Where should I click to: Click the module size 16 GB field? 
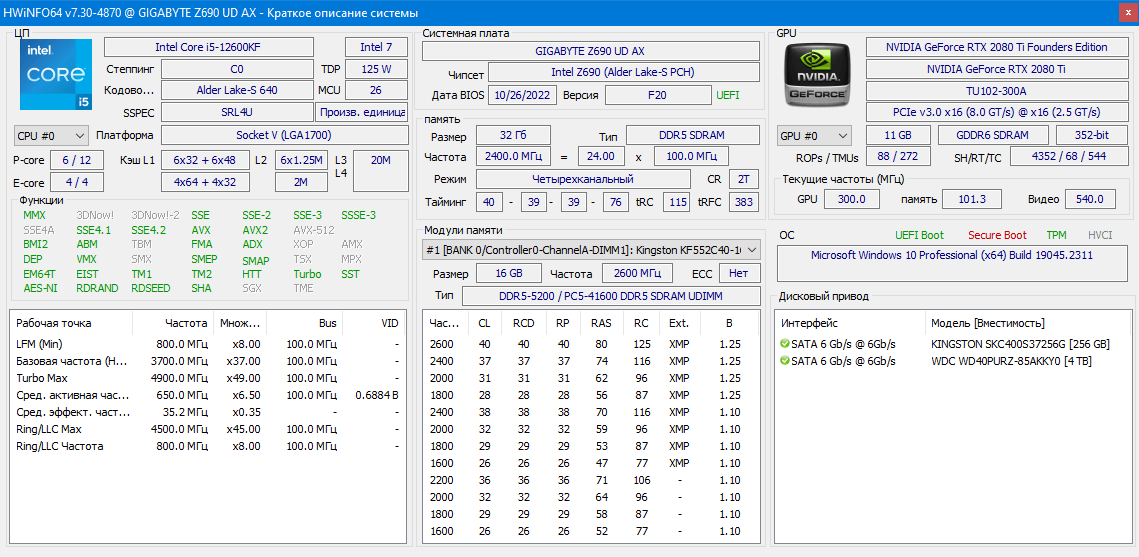(x=508, y=273)
